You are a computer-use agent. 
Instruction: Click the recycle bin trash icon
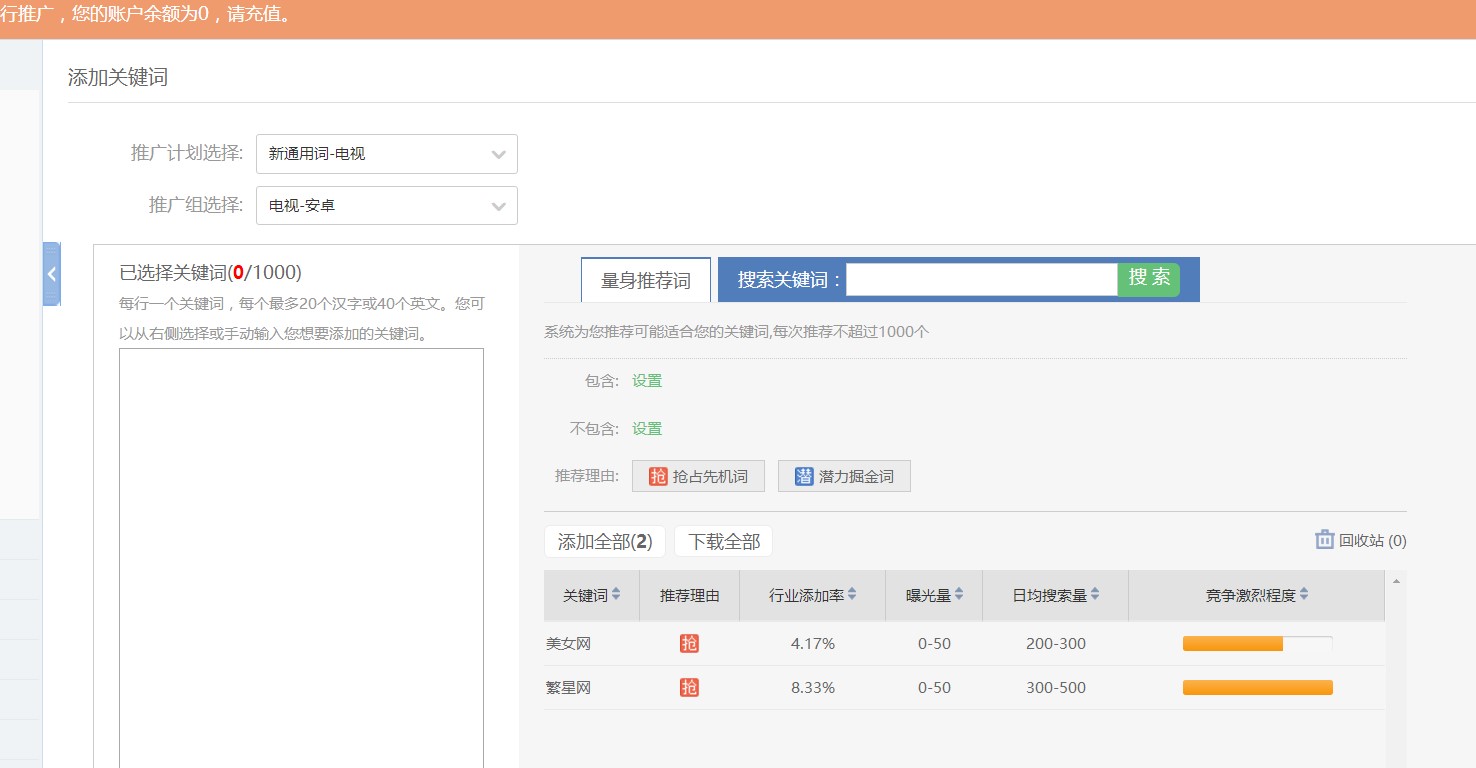click(x=1324, y=540)
